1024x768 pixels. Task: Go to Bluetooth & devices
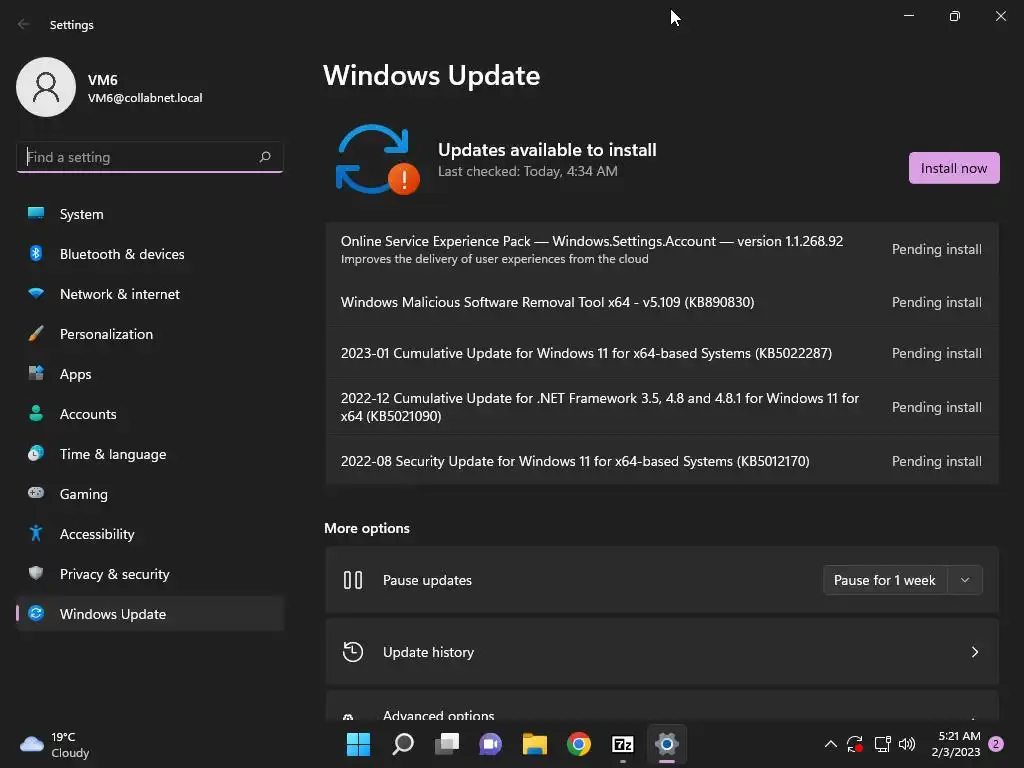[150, 254]
